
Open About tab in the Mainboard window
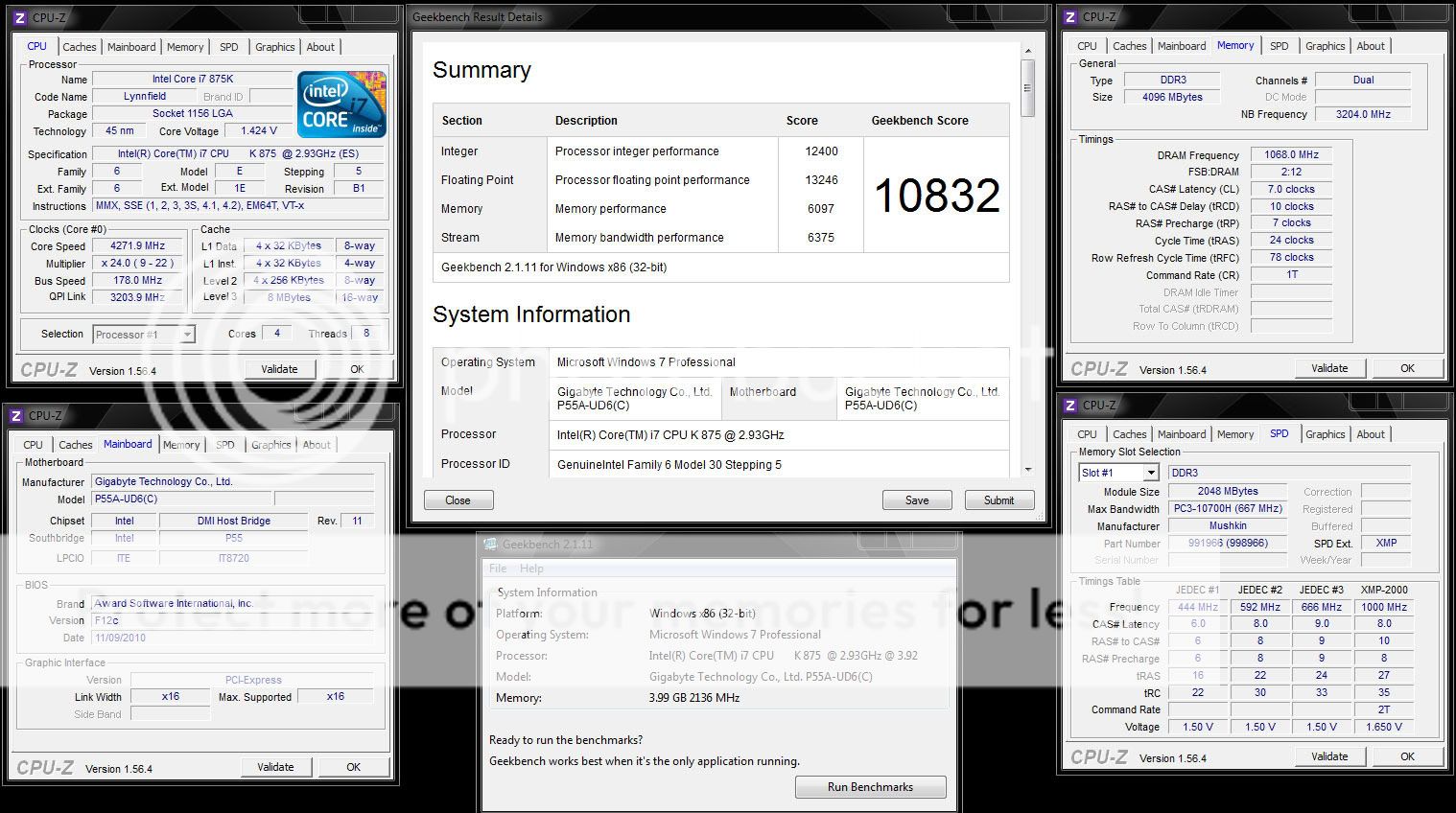(317, 445)
